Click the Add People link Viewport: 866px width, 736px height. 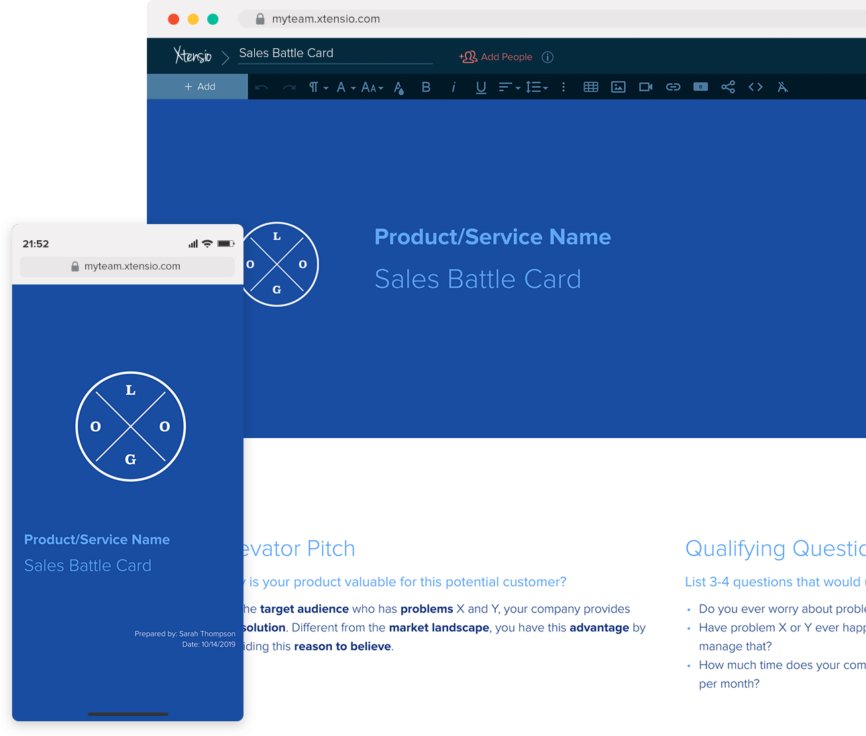(x=496, y=57)
